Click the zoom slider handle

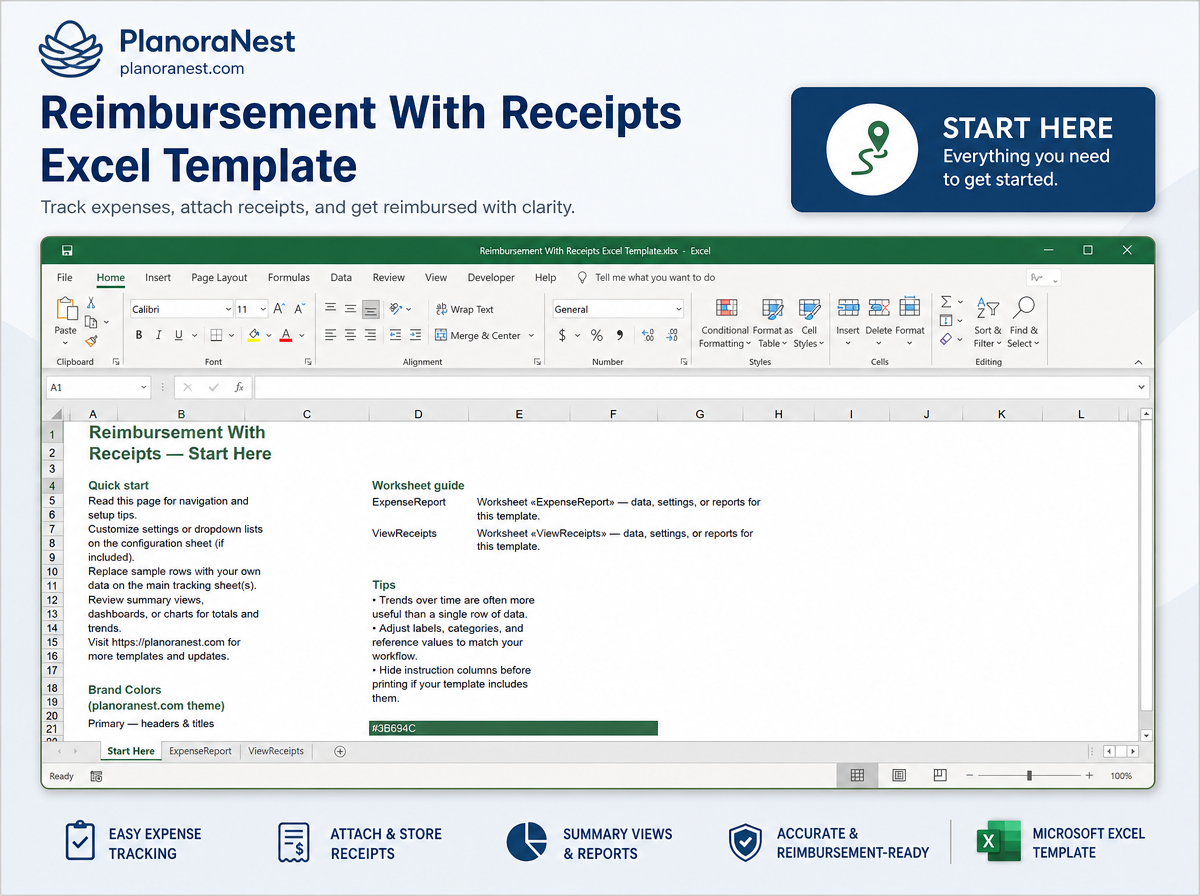pyautogui.click(x=1029, y=776)
